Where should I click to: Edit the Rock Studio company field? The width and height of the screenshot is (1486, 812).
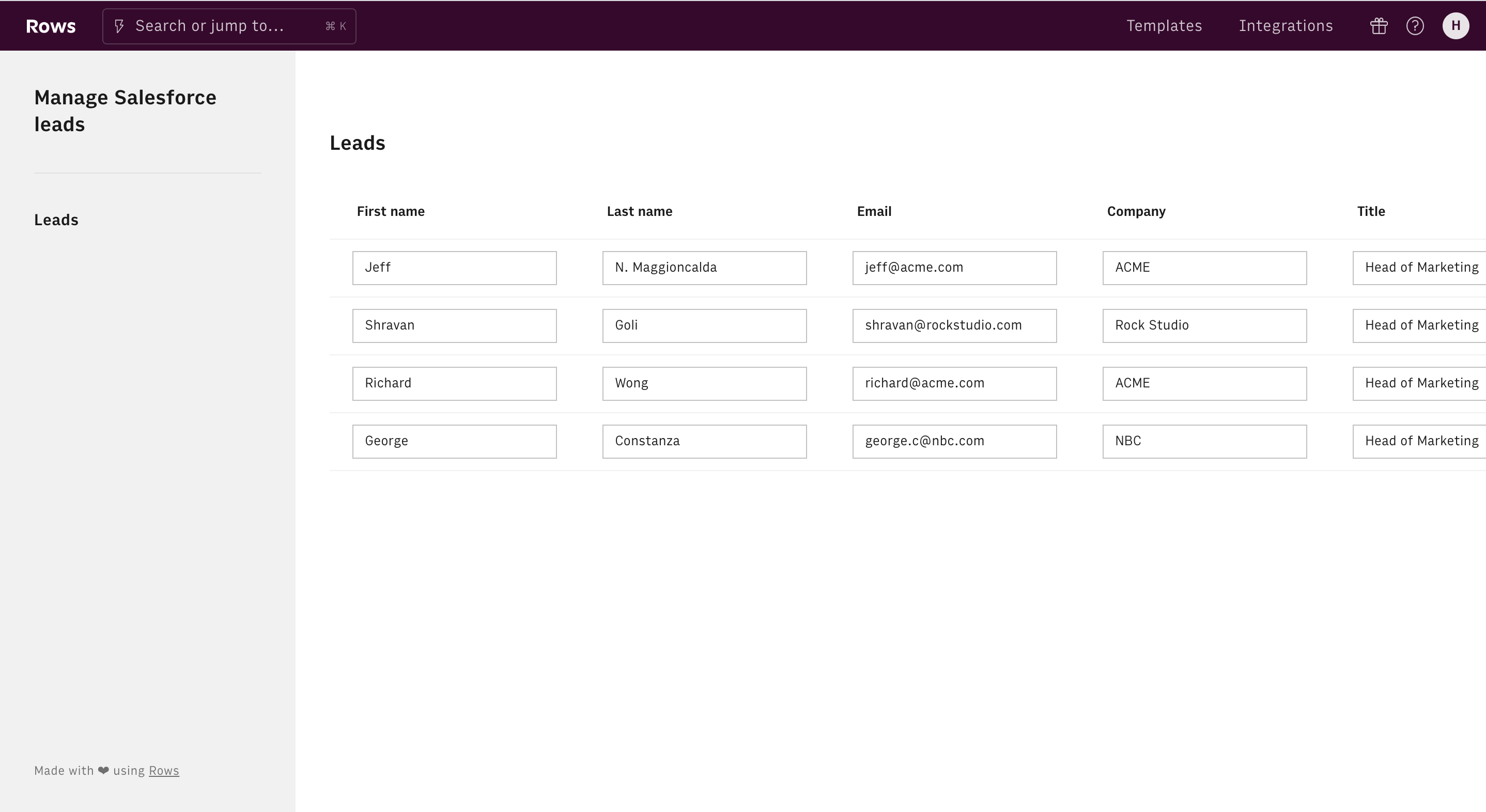(x=1204, y=326)
